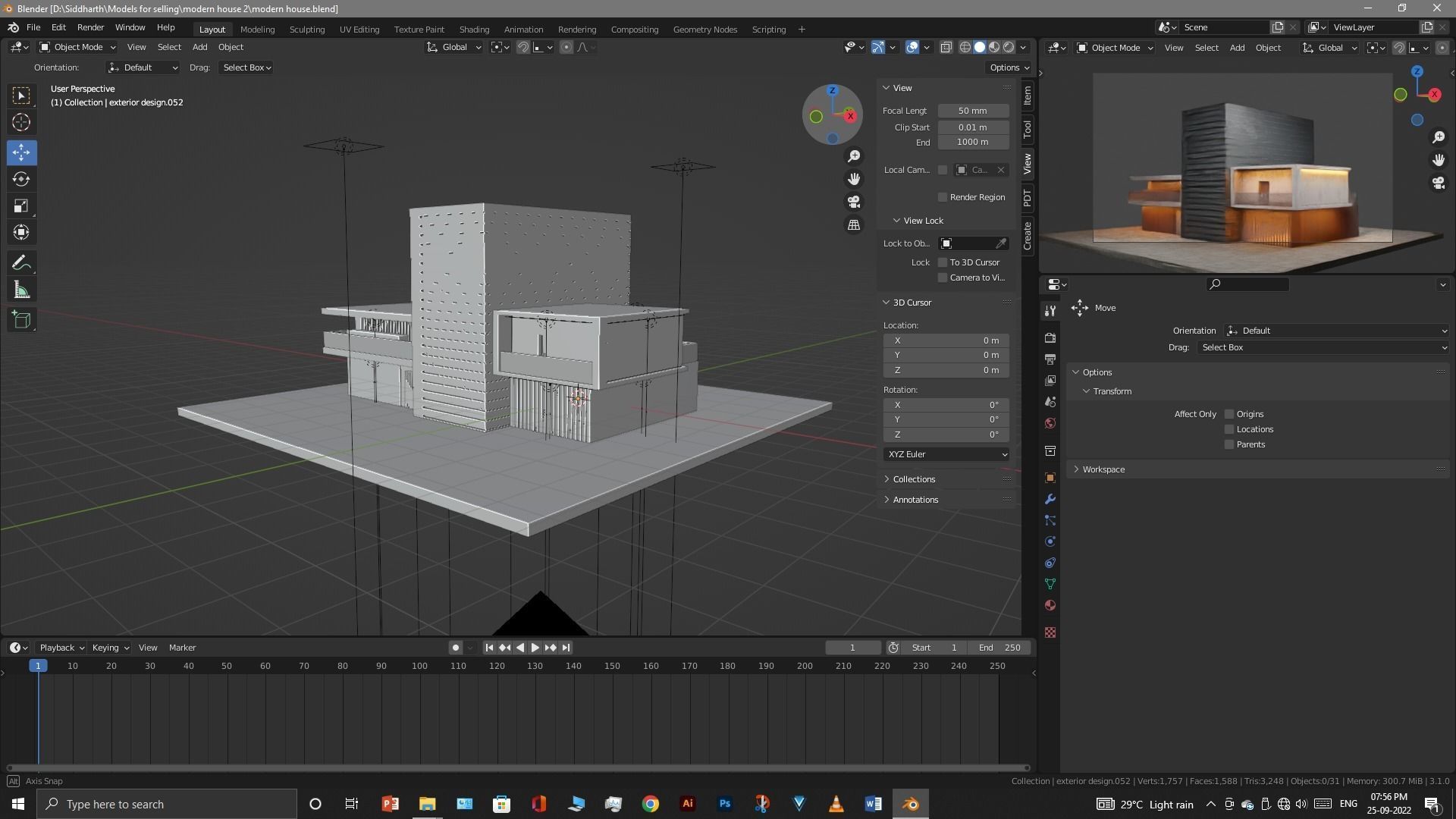
Task: Select the Rotate tool
Action: (x=21, y=179)
